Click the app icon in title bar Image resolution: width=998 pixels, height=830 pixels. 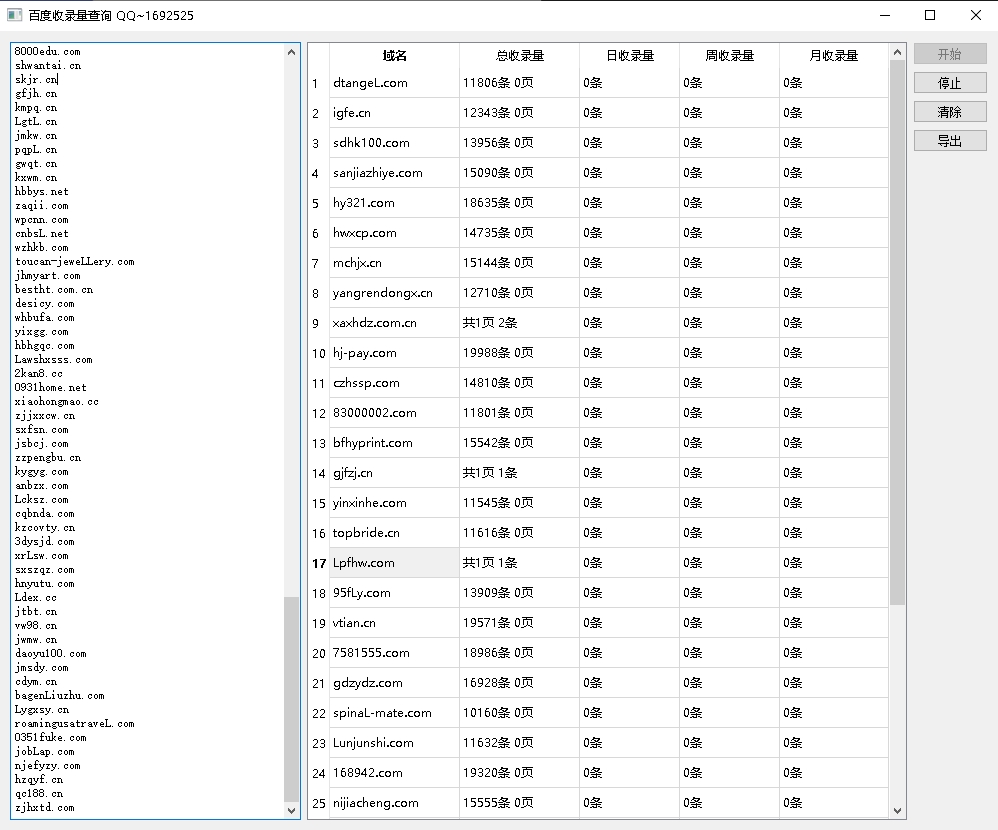click(x=14, y=15)
